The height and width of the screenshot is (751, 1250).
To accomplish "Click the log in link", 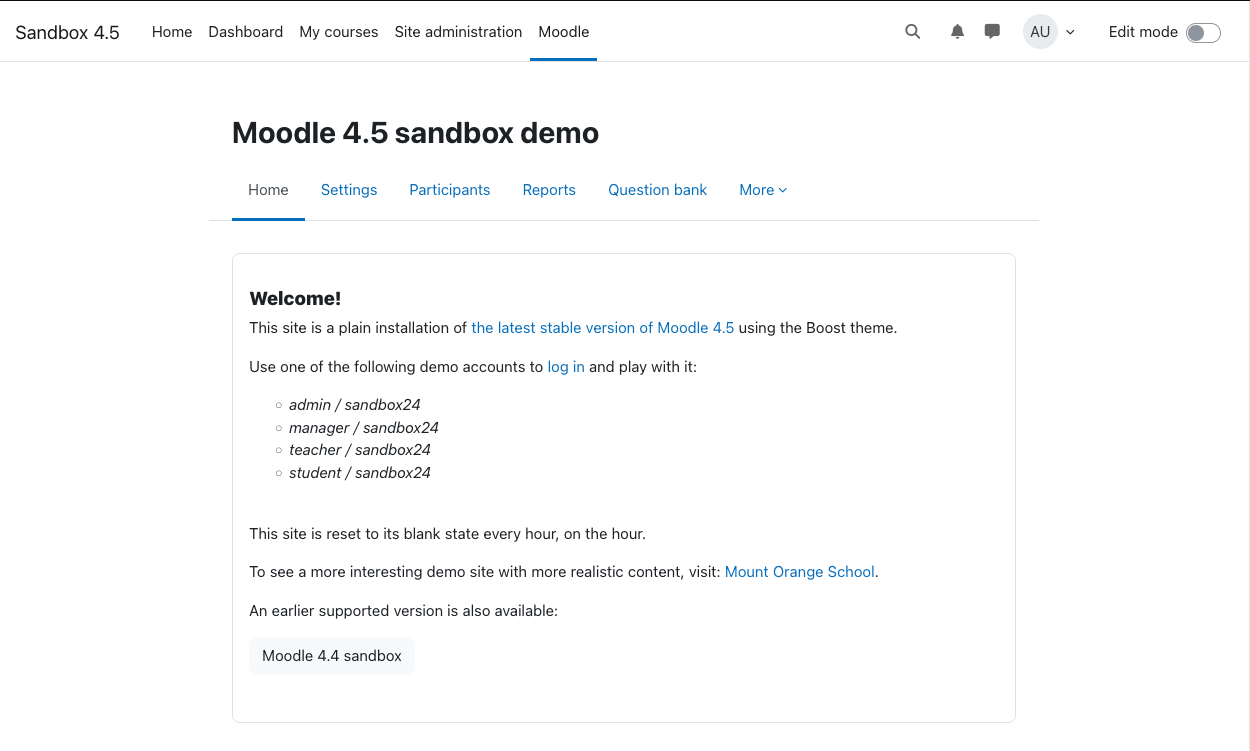I will coord(566,367).
